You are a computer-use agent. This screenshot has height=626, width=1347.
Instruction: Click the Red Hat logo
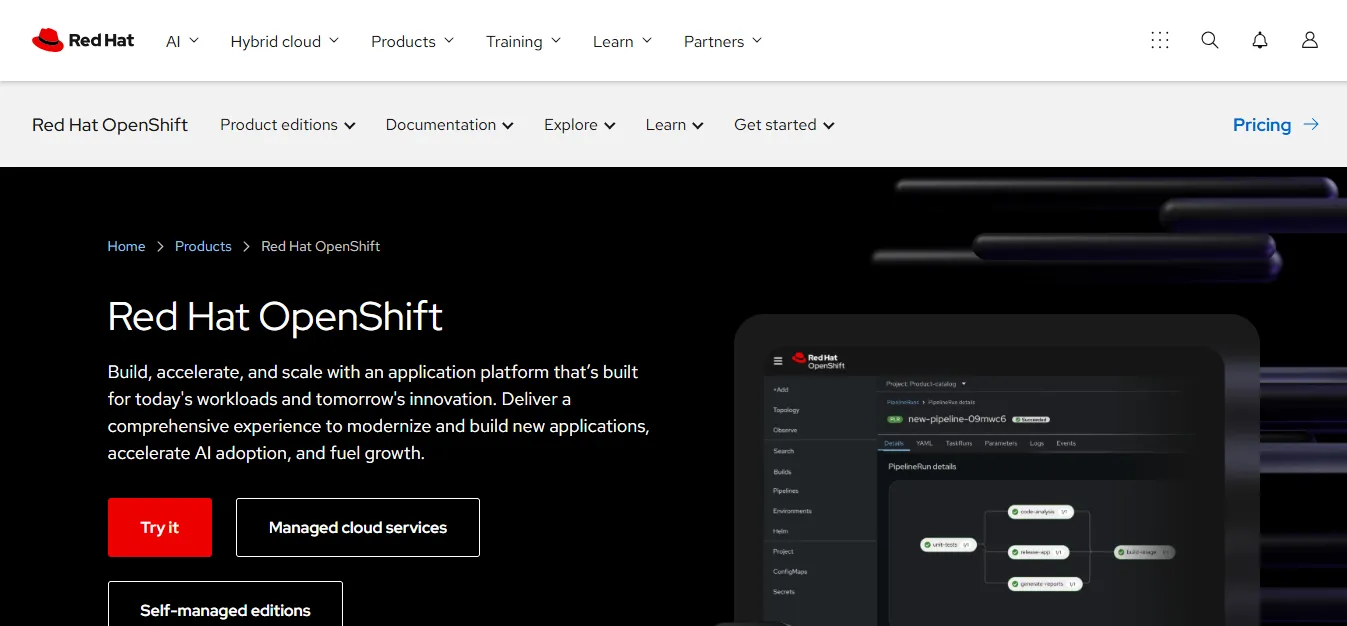[83, 40]
